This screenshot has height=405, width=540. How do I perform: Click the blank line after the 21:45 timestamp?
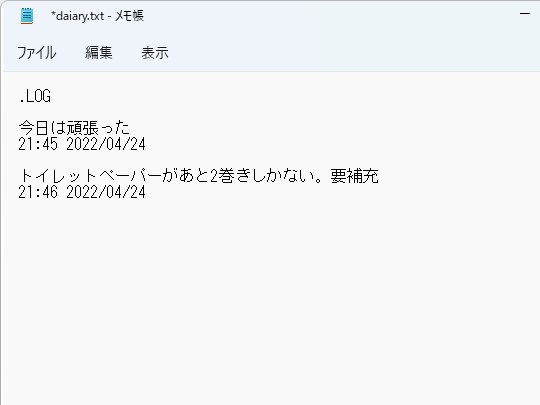pyautogui.click(x=269, y=159)
